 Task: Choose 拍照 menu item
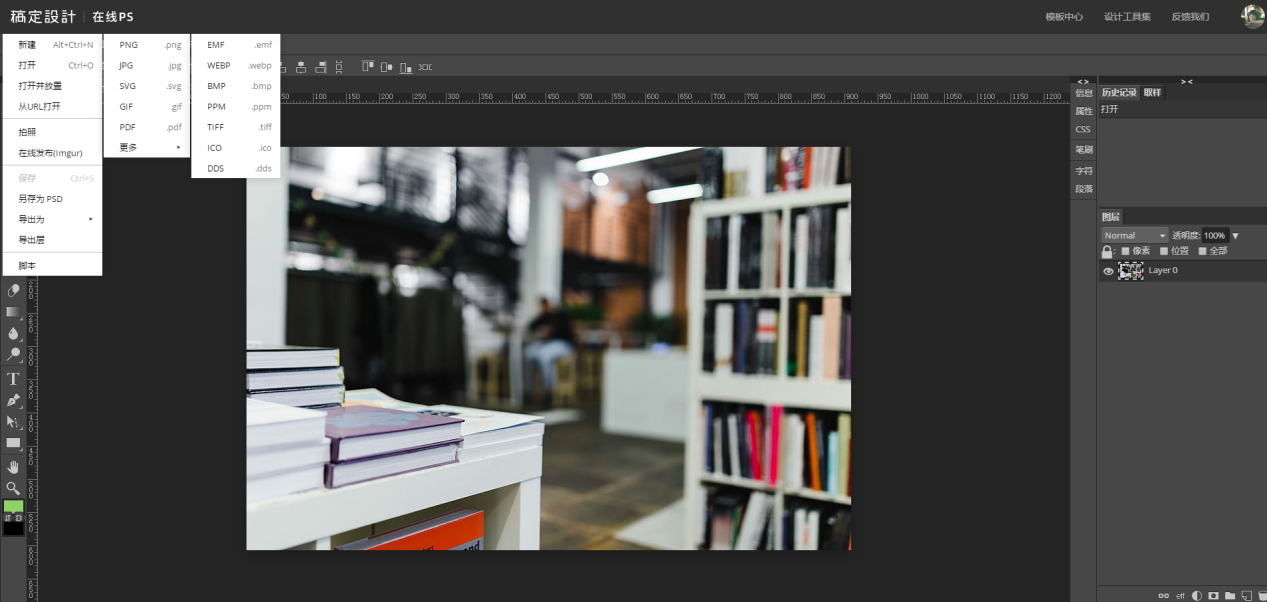pos(52,132)
